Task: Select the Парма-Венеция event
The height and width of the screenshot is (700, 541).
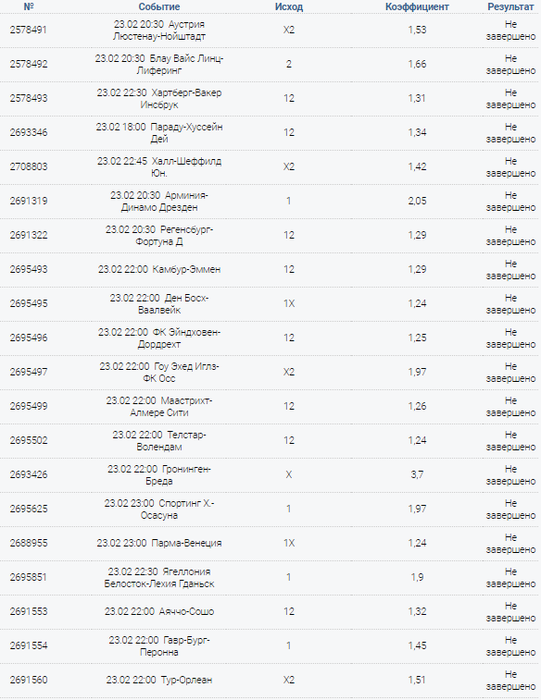Action: (159, 543)
